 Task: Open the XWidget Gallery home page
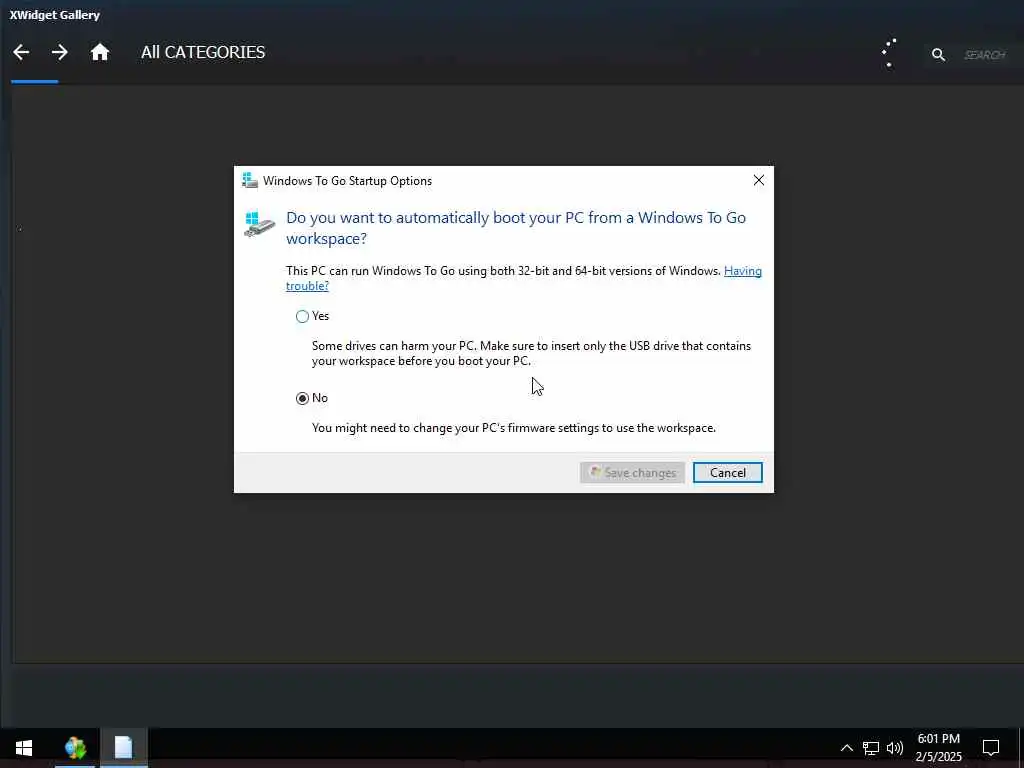(x=99, y=52)
